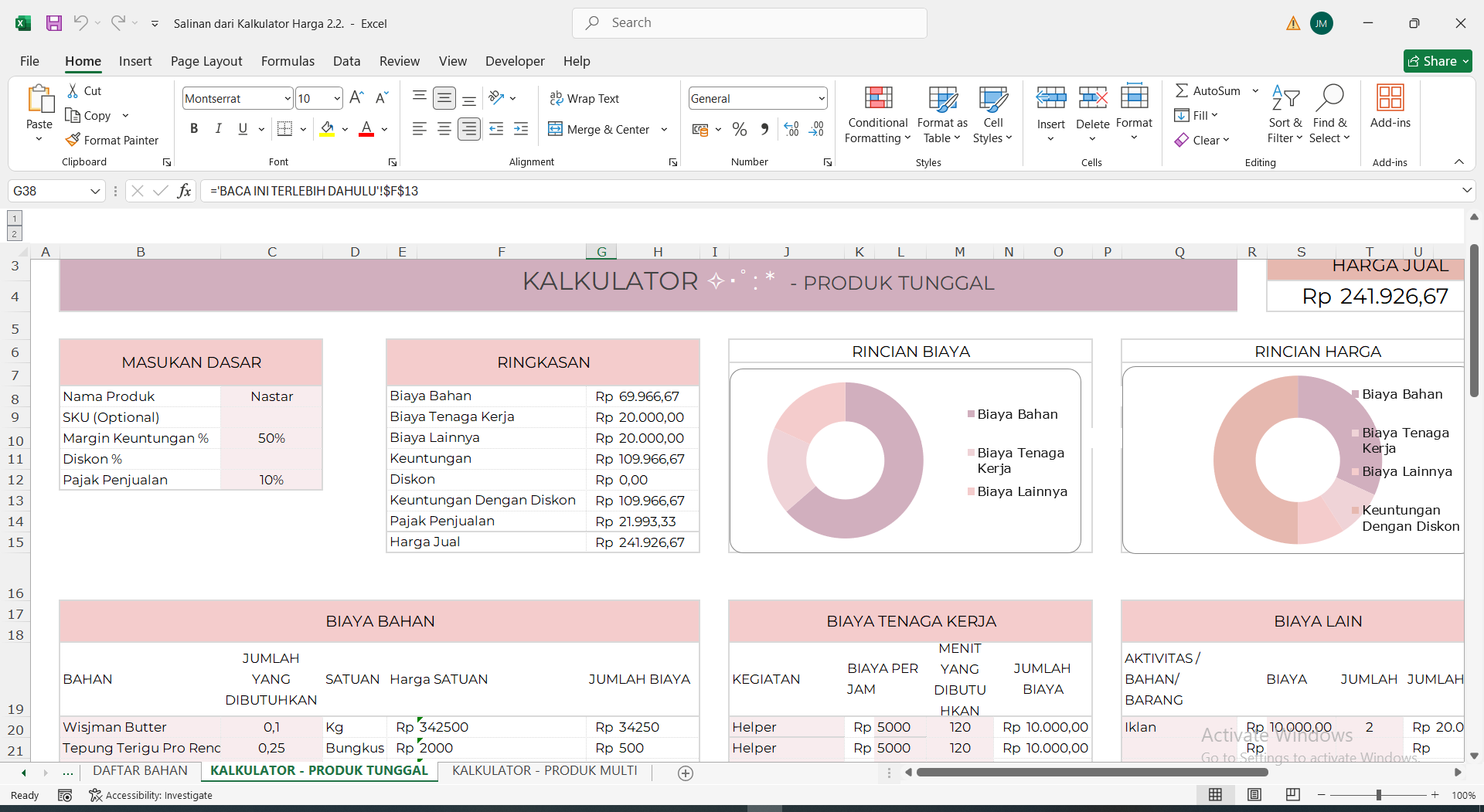Open the Montserrat font name dropdown
The width and height of the screenshot is (1484, 812).
(x=288, y=98)
